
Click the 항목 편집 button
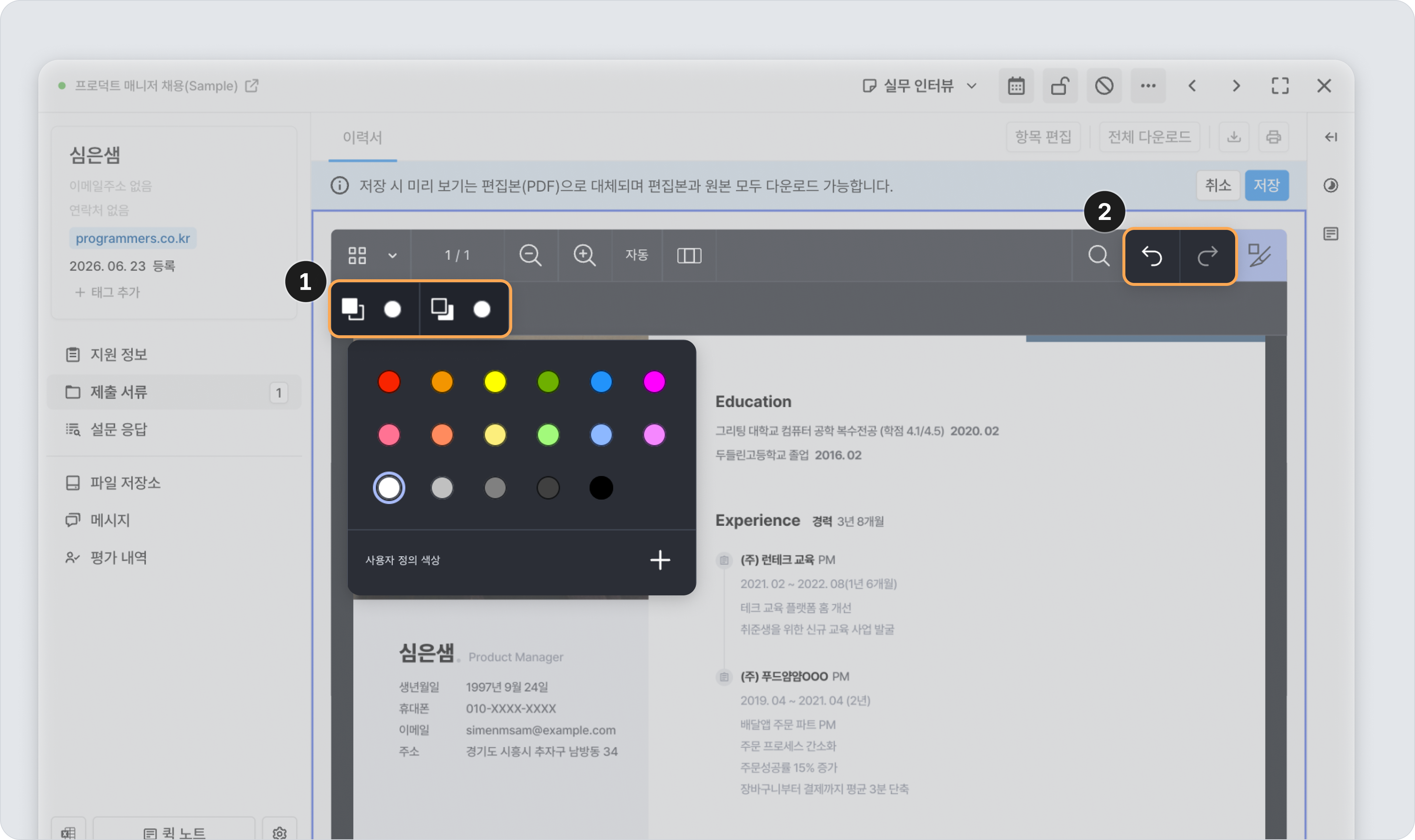[x=1043, y=137]
